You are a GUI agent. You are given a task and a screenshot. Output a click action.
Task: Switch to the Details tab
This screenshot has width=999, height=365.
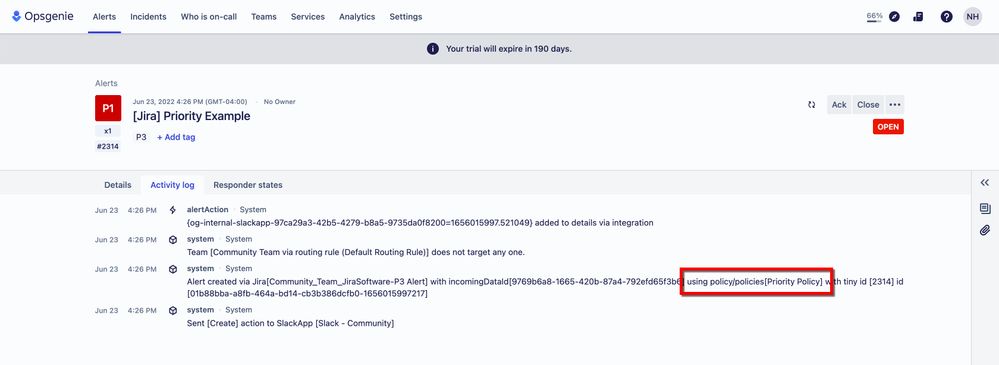coord(118,185)
